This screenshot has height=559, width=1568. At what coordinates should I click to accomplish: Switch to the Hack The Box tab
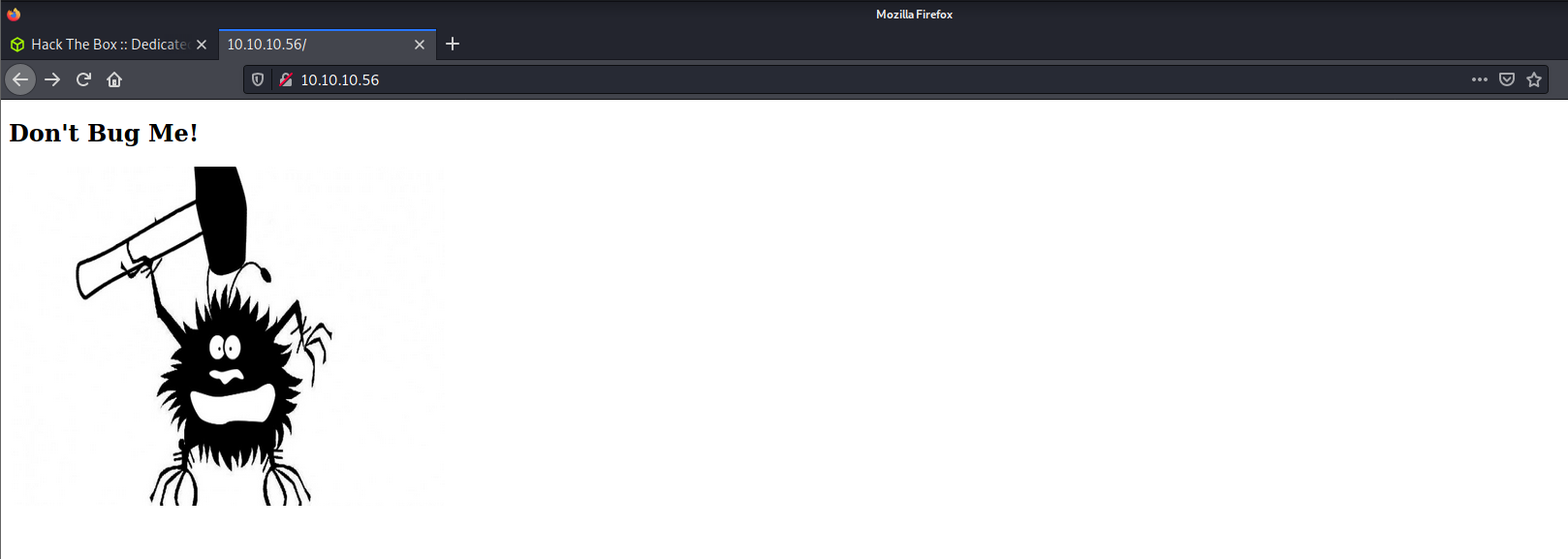coord(109,45)
